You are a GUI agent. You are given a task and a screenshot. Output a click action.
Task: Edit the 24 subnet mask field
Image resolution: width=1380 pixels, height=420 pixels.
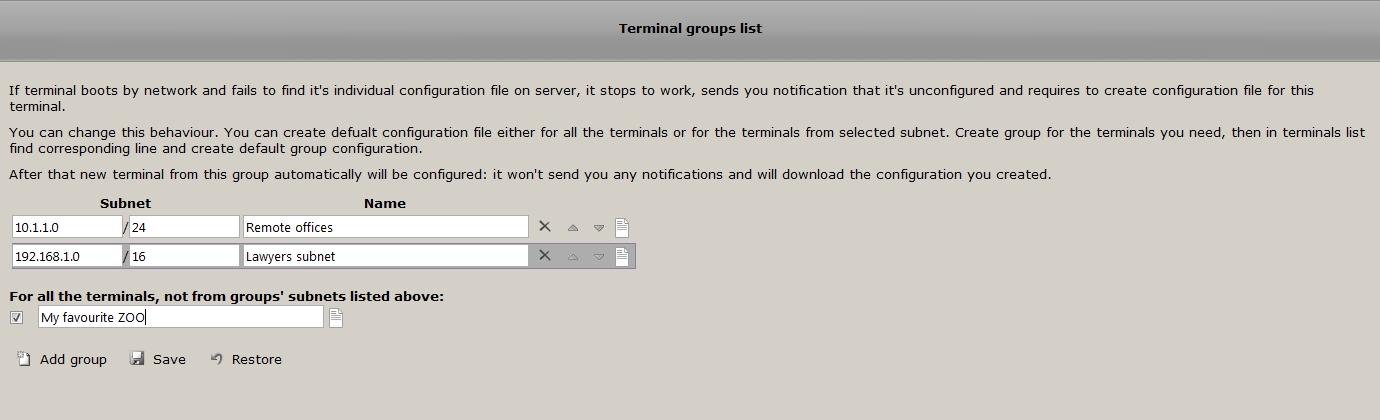point(184,227)
